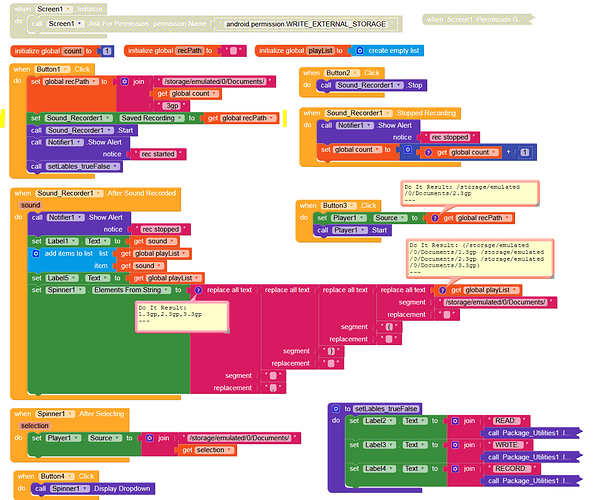Click the 'rec started' notice text field

pos(158,154)
